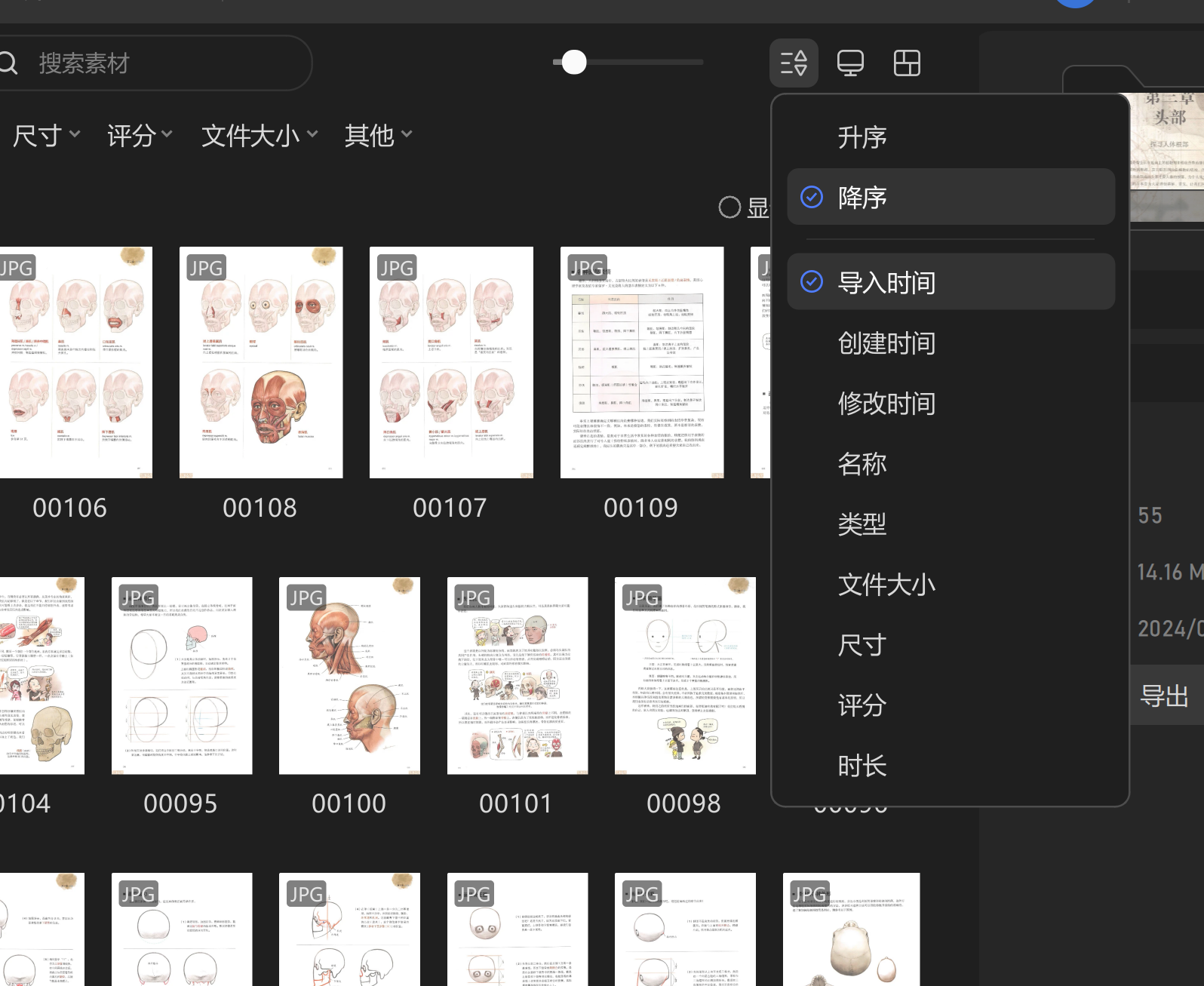This screenshot has height=986, width=1204.
Task: Click the file name 00107
Action: pos(450,508)
